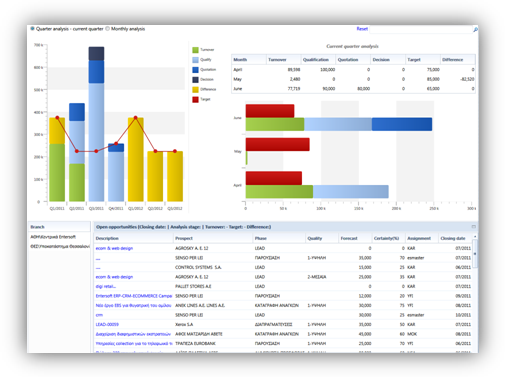Sort opportunities by Quality column
The image size is (505, 377).
coord(322,238)
